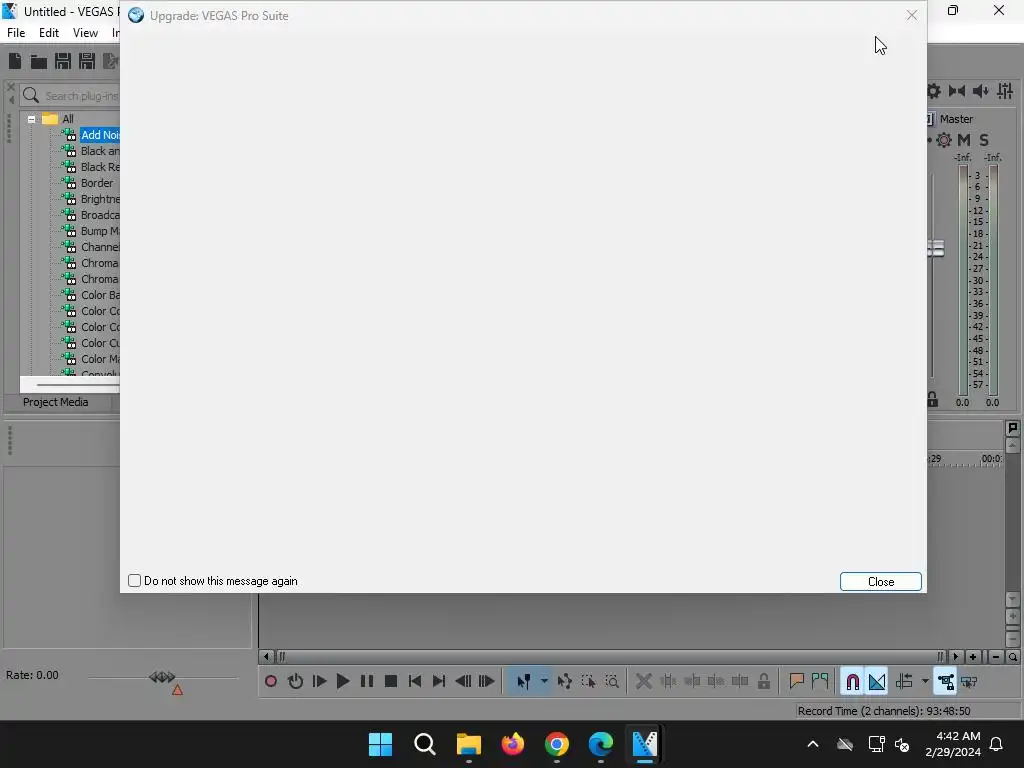Click the Dim Output speaker icon
The height and width of the screenshot is (768, 1024).
click(x=980, y=91)
